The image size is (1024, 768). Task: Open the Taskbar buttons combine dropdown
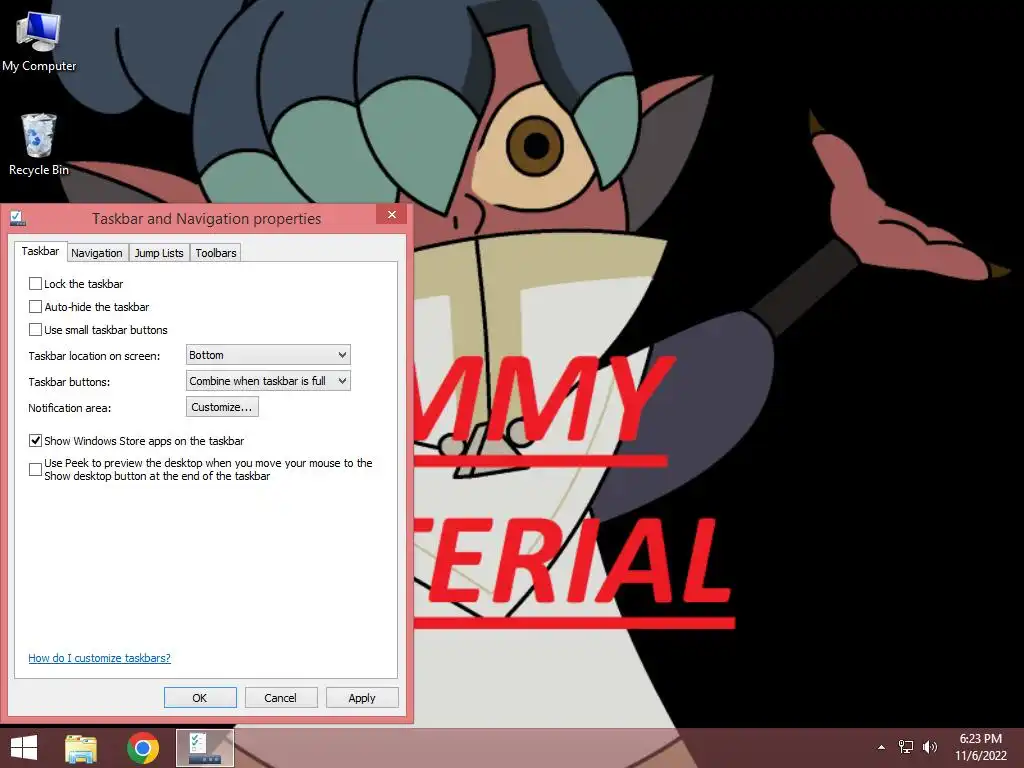tap(268, 381)
